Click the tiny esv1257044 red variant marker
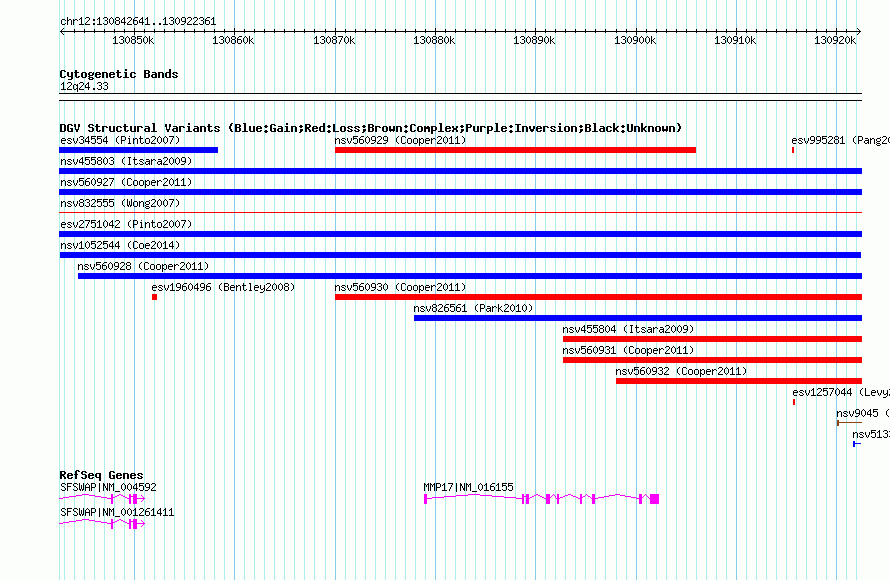 click(x=794, y=402)
